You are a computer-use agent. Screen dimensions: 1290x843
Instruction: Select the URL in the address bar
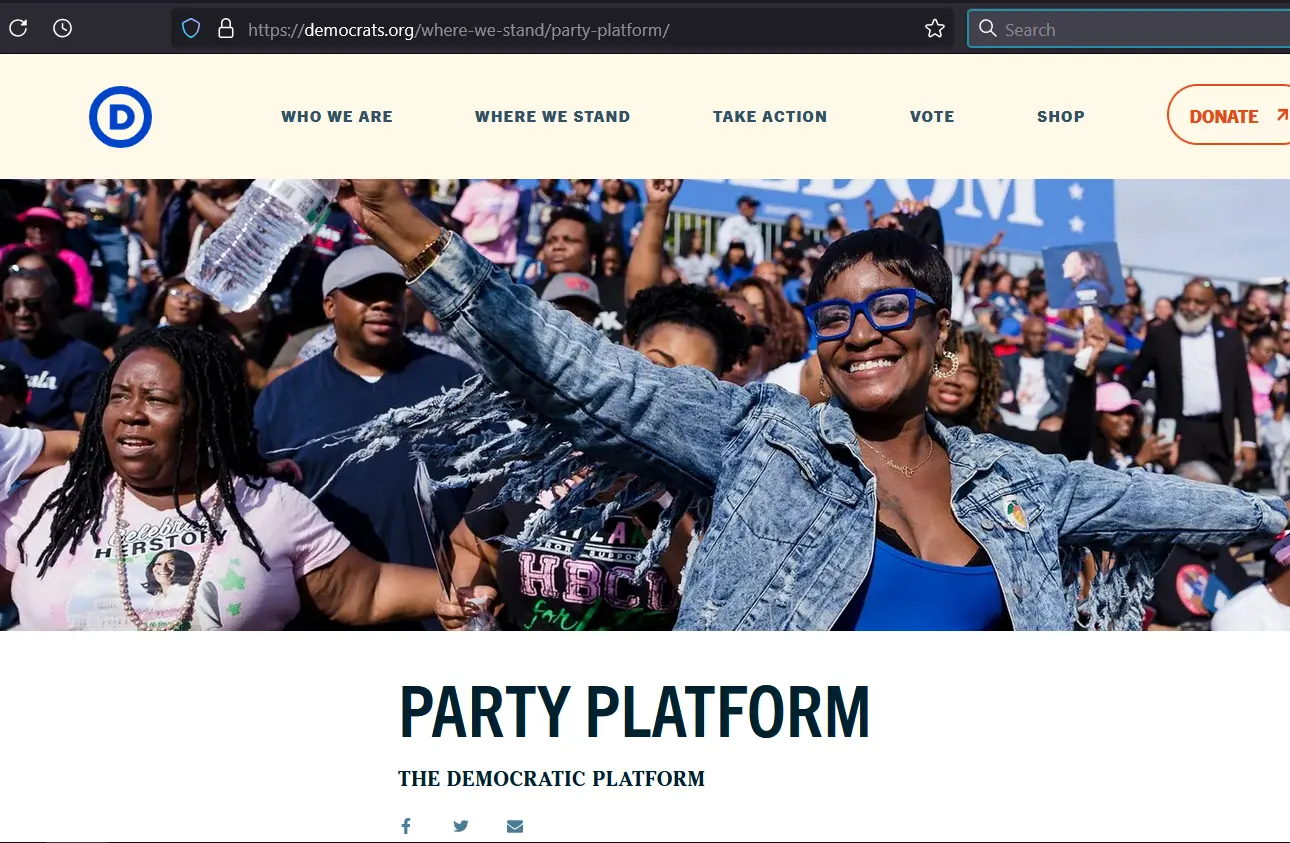tap(459, 30)
